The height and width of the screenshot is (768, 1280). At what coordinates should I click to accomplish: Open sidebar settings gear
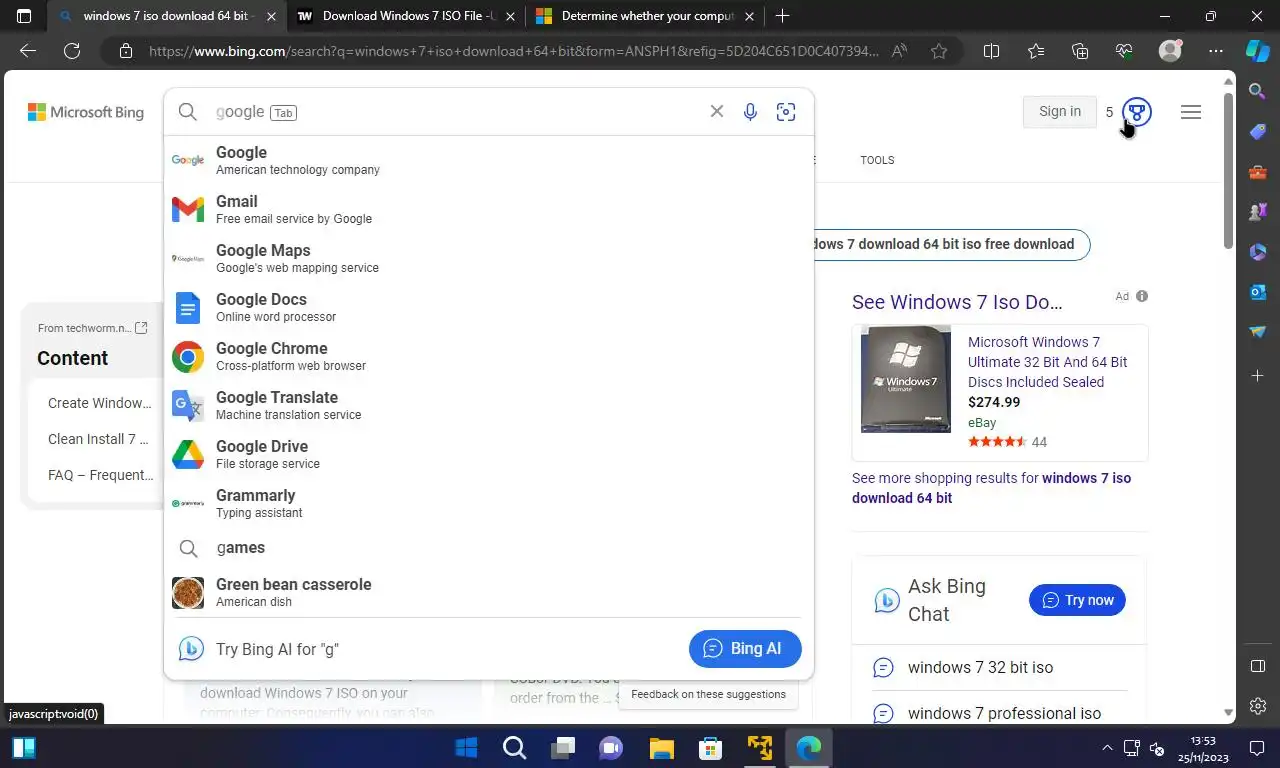1258,706
